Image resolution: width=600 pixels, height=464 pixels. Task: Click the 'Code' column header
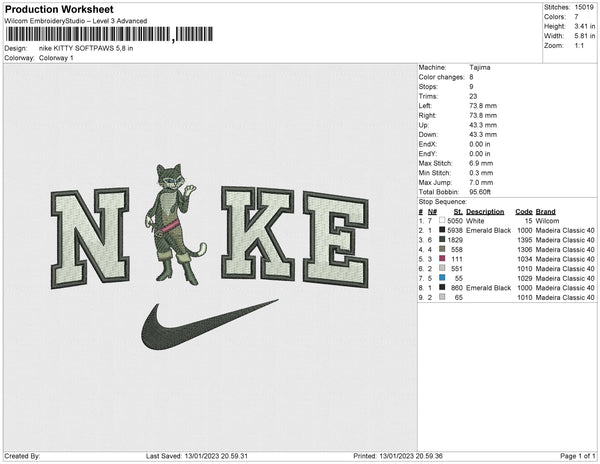tap(524, 212)
